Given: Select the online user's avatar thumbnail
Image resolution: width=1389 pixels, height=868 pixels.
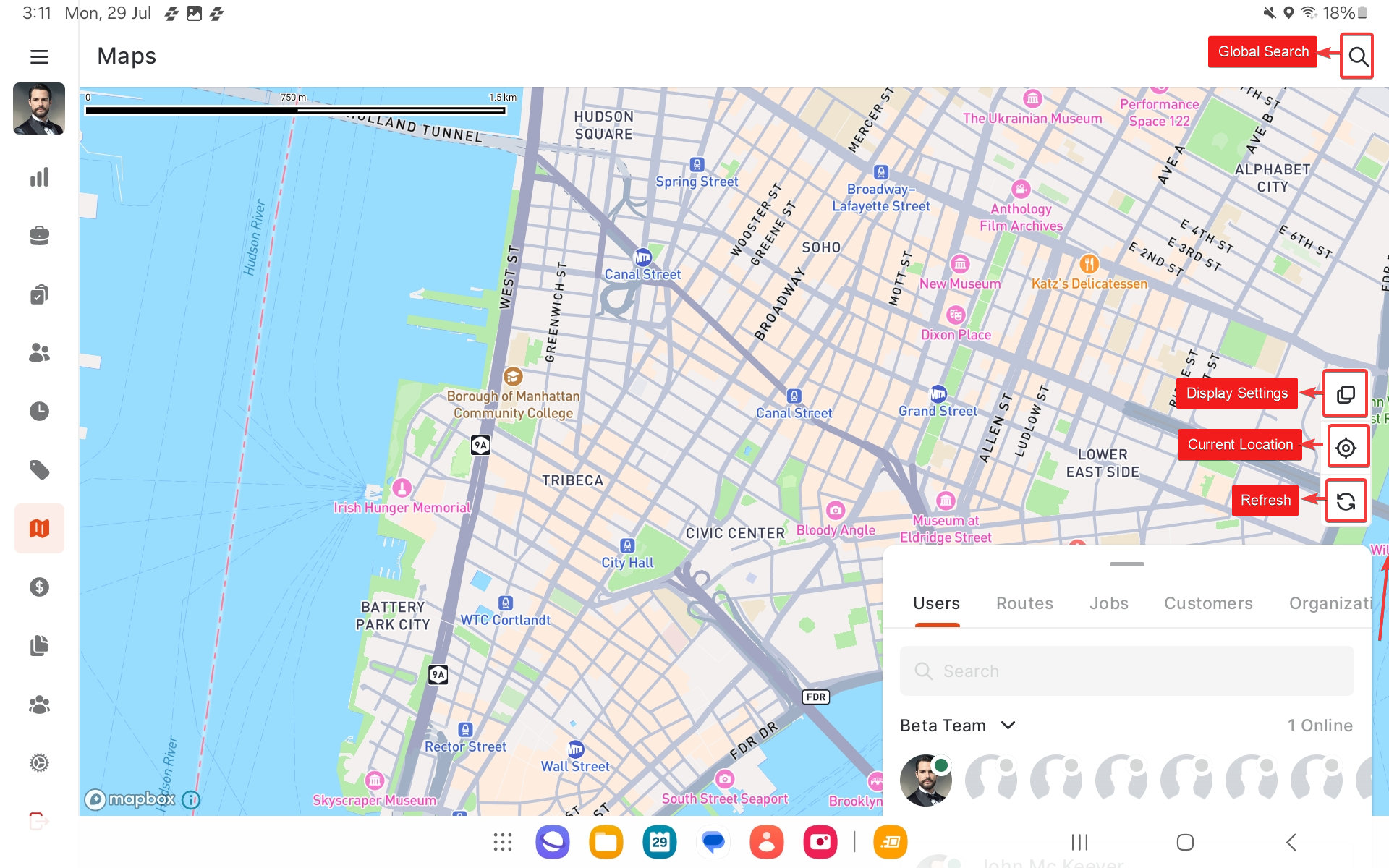Looking at the screenshot, I should [x=925, y=780].
